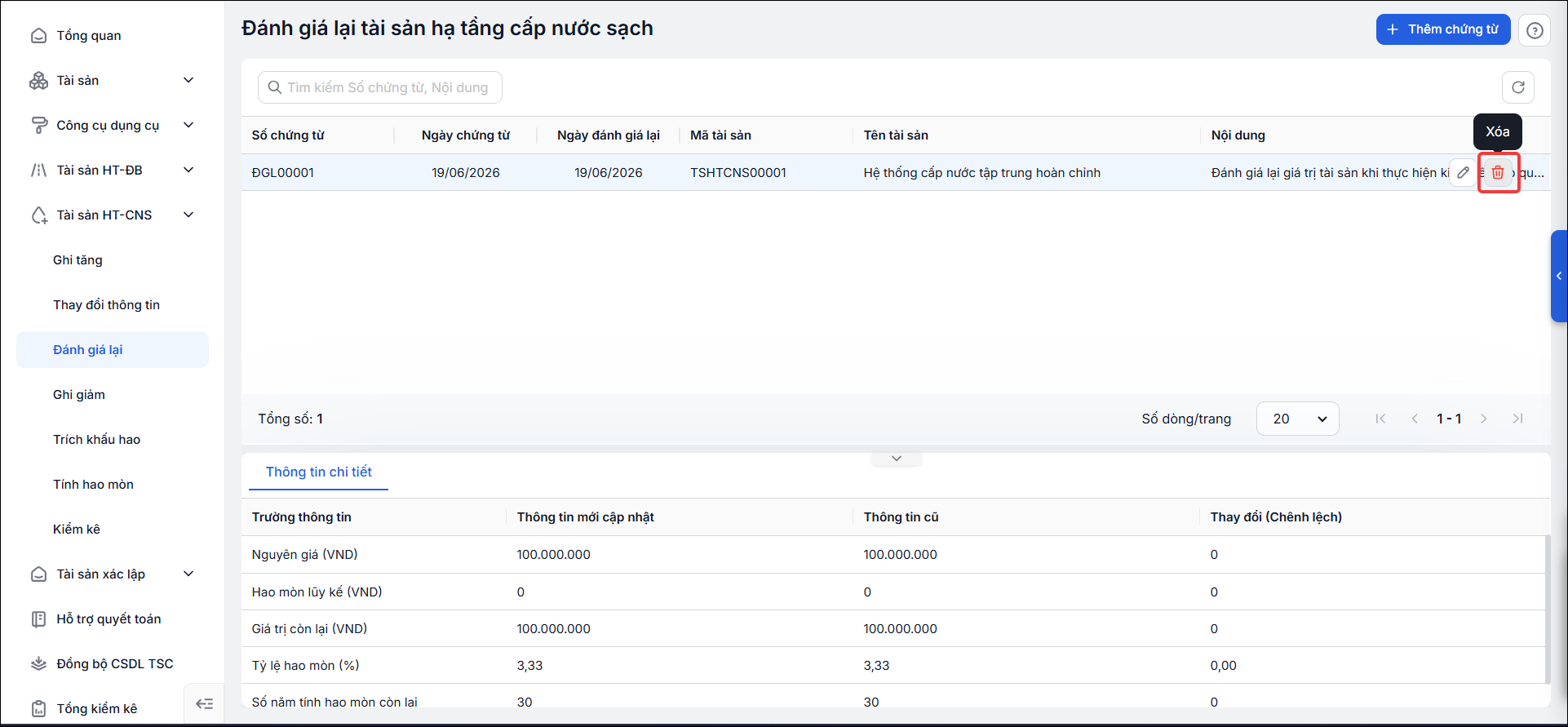Click the help question mark icon
This screenshot has height=727, width=1568.
1535,30
